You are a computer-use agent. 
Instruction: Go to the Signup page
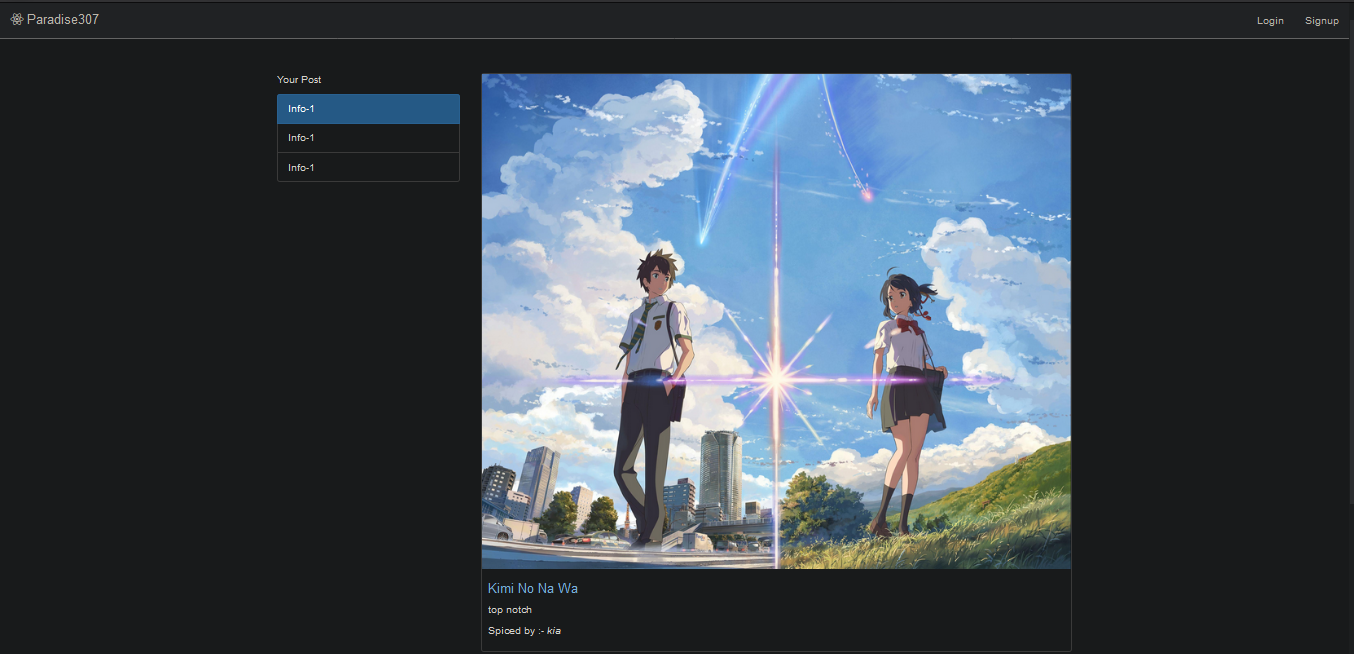(1321, 20)
